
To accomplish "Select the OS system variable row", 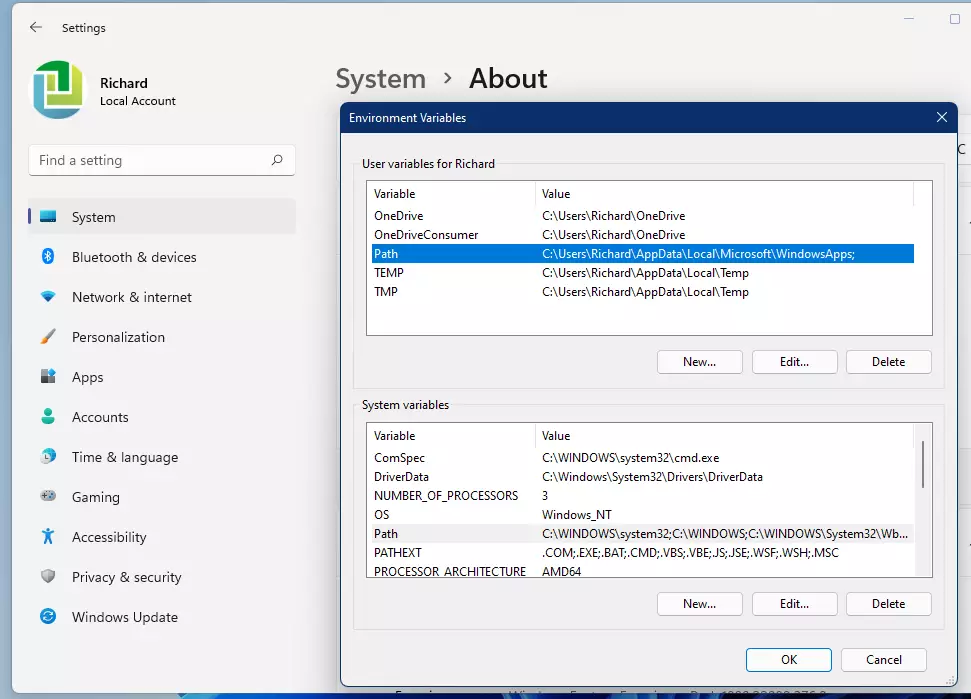I will pyautogui.click(x=643, y=515).
